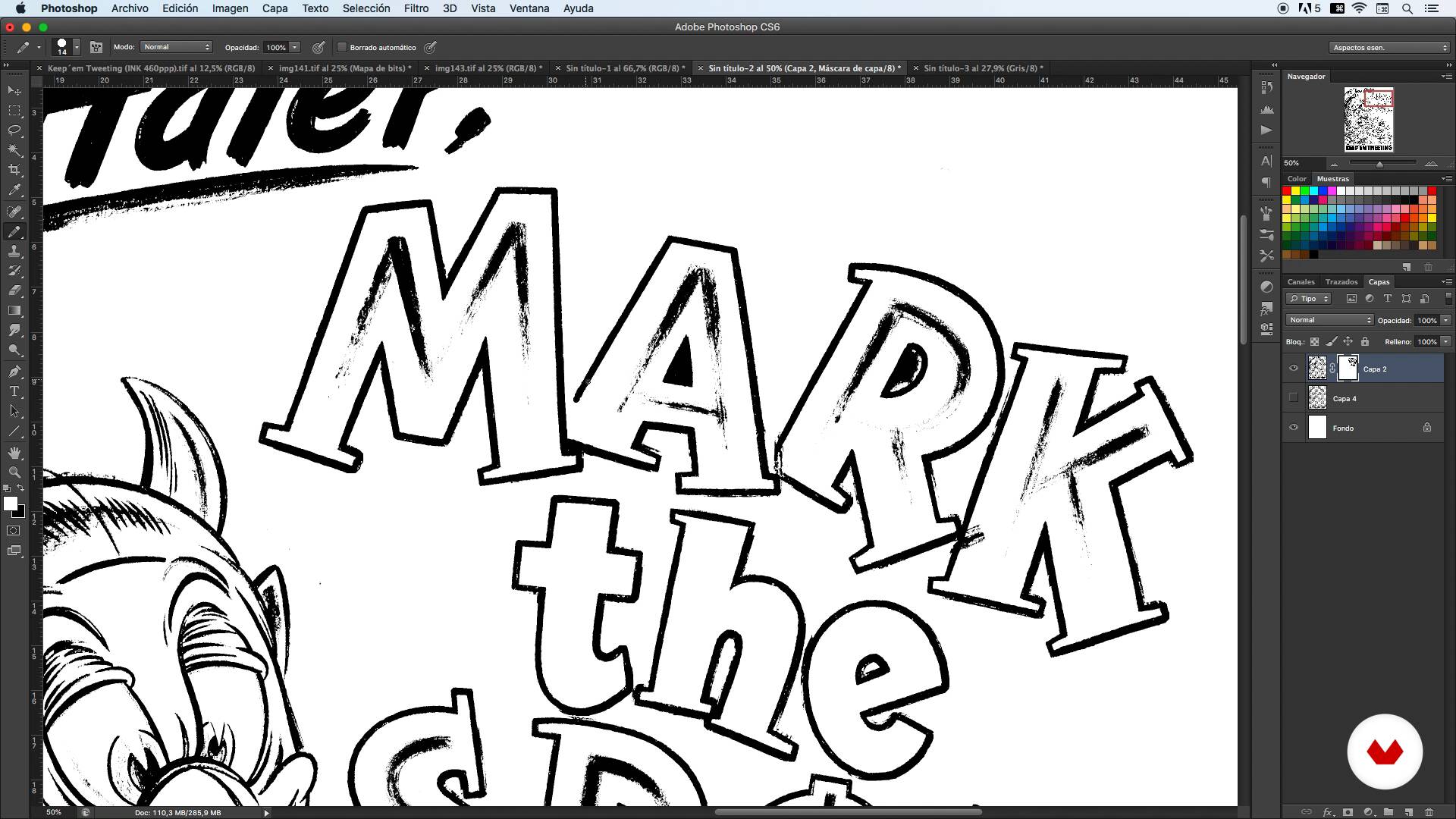Open the Capas panel flyout menu
The height and width of the screenshot is (819, 1456).
pos(1446,282)
